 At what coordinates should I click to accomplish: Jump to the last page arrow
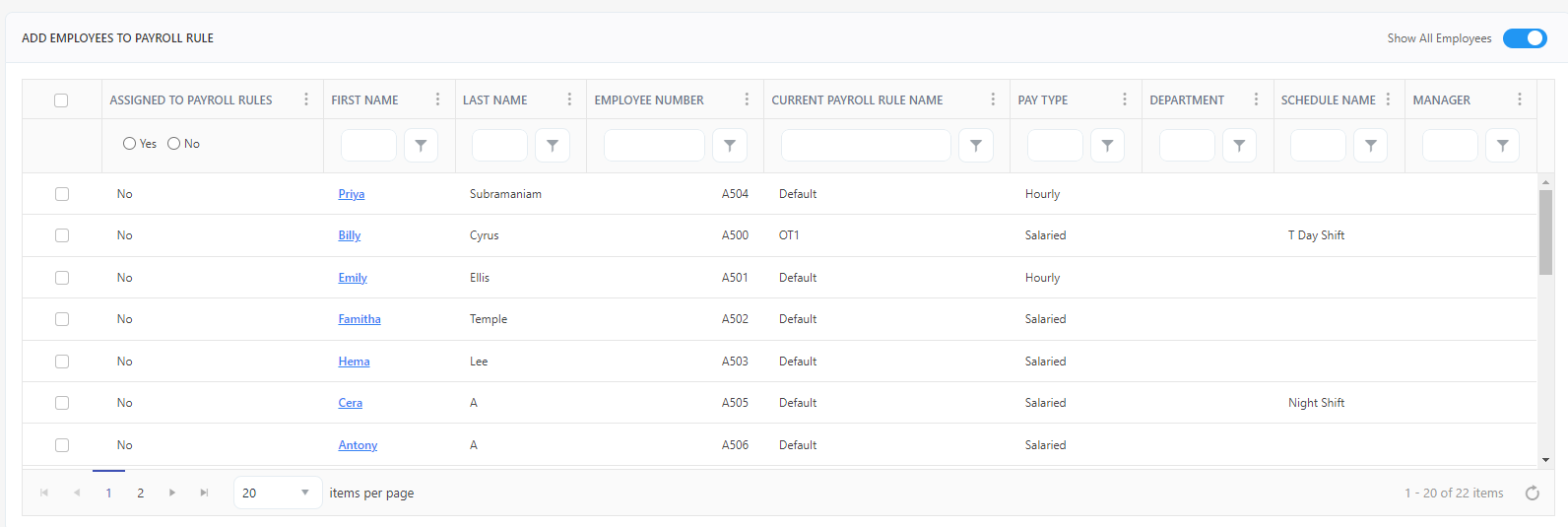pyautogui.click(x=204, y=493)
